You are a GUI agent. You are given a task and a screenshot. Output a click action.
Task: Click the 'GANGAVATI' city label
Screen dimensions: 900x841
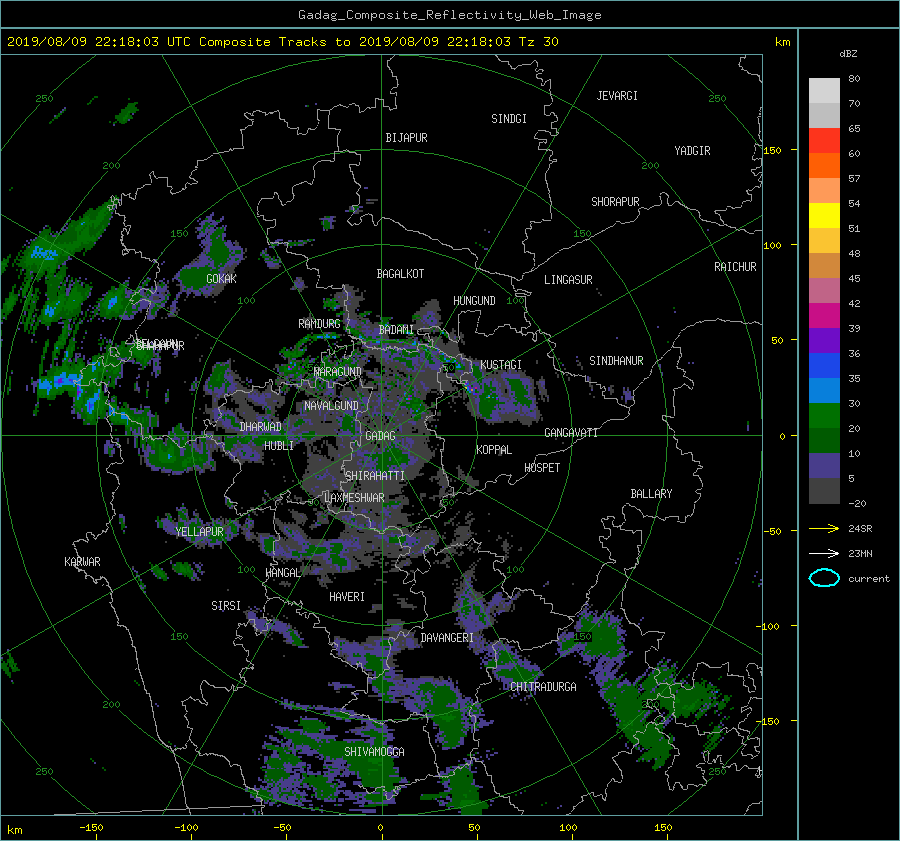[571, 433]
